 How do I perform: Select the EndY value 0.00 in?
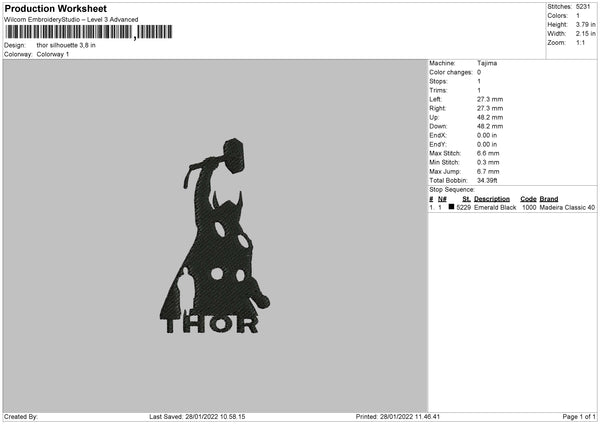[487, 144]
